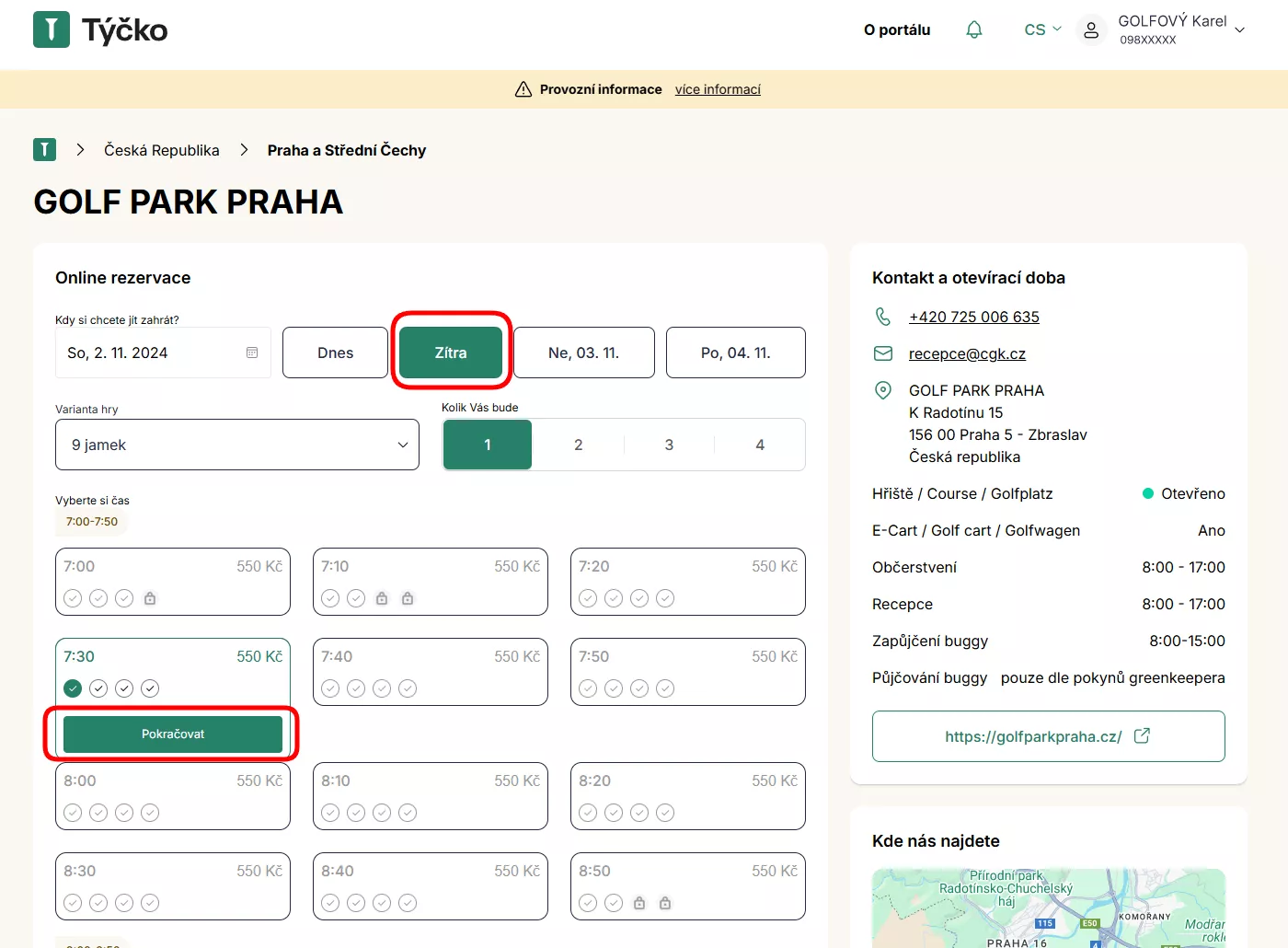Viewport: 1288px width, 948px height.
Task: Select the first spot in 8:00 slot
Action: 73,813
